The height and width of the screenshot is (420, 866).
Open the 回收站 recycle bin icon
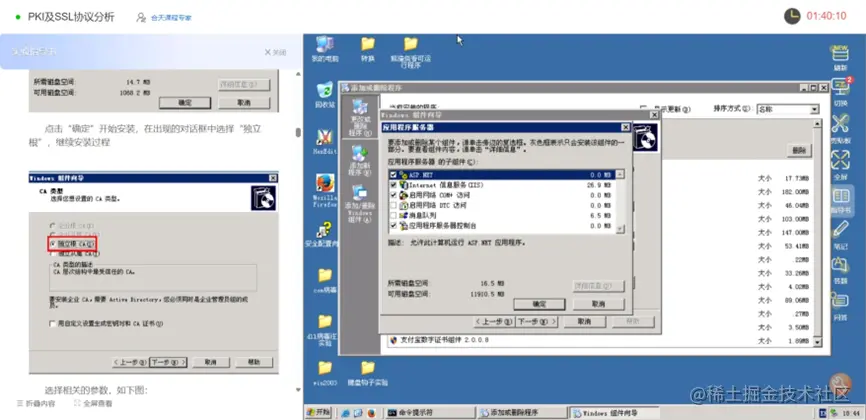[324, 94]
